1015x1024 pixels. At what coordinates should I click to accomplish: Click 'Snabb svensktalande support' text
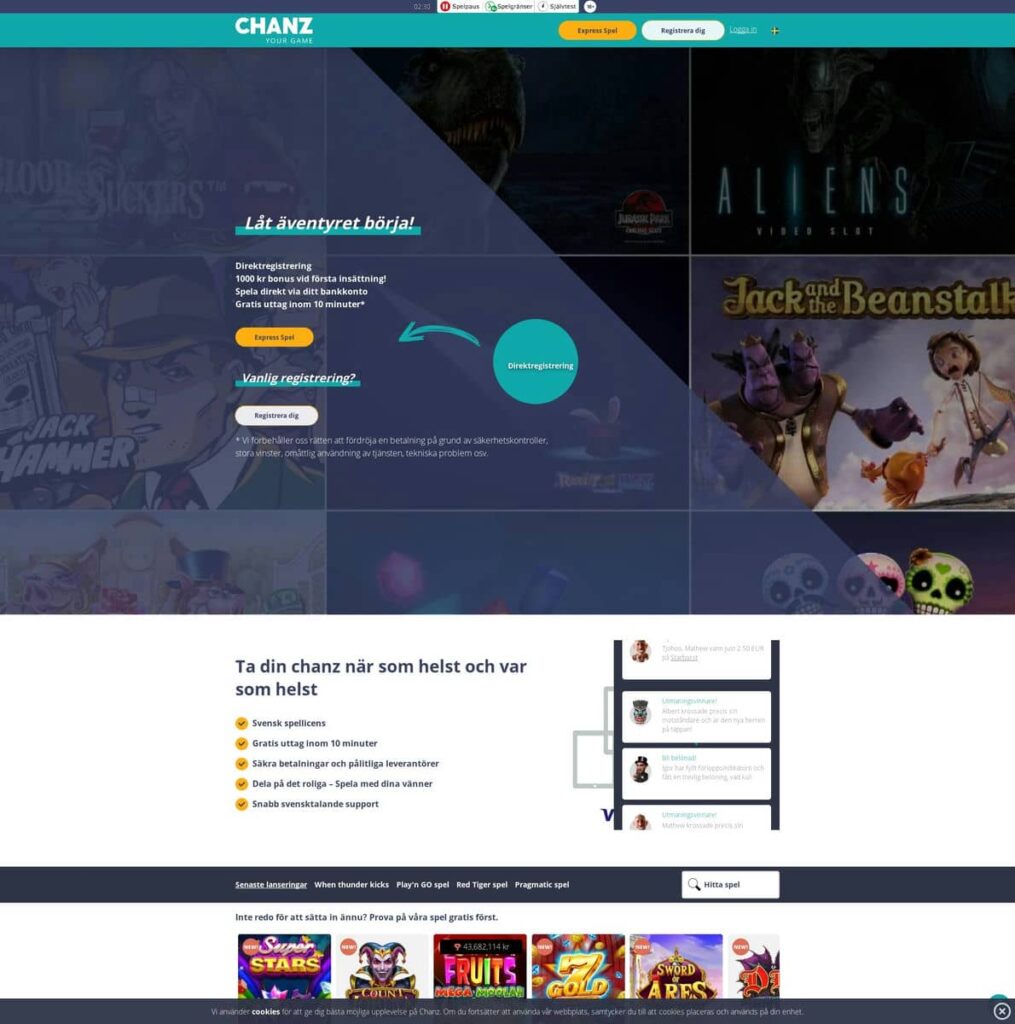[x=315, y=804]
